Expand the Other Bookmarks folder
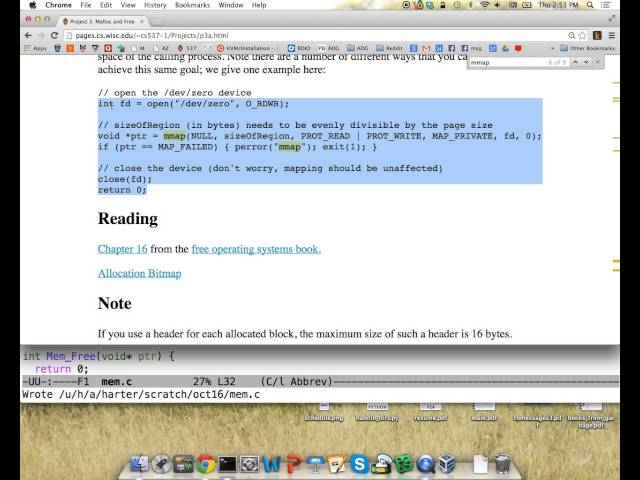 tap(587, 48)
